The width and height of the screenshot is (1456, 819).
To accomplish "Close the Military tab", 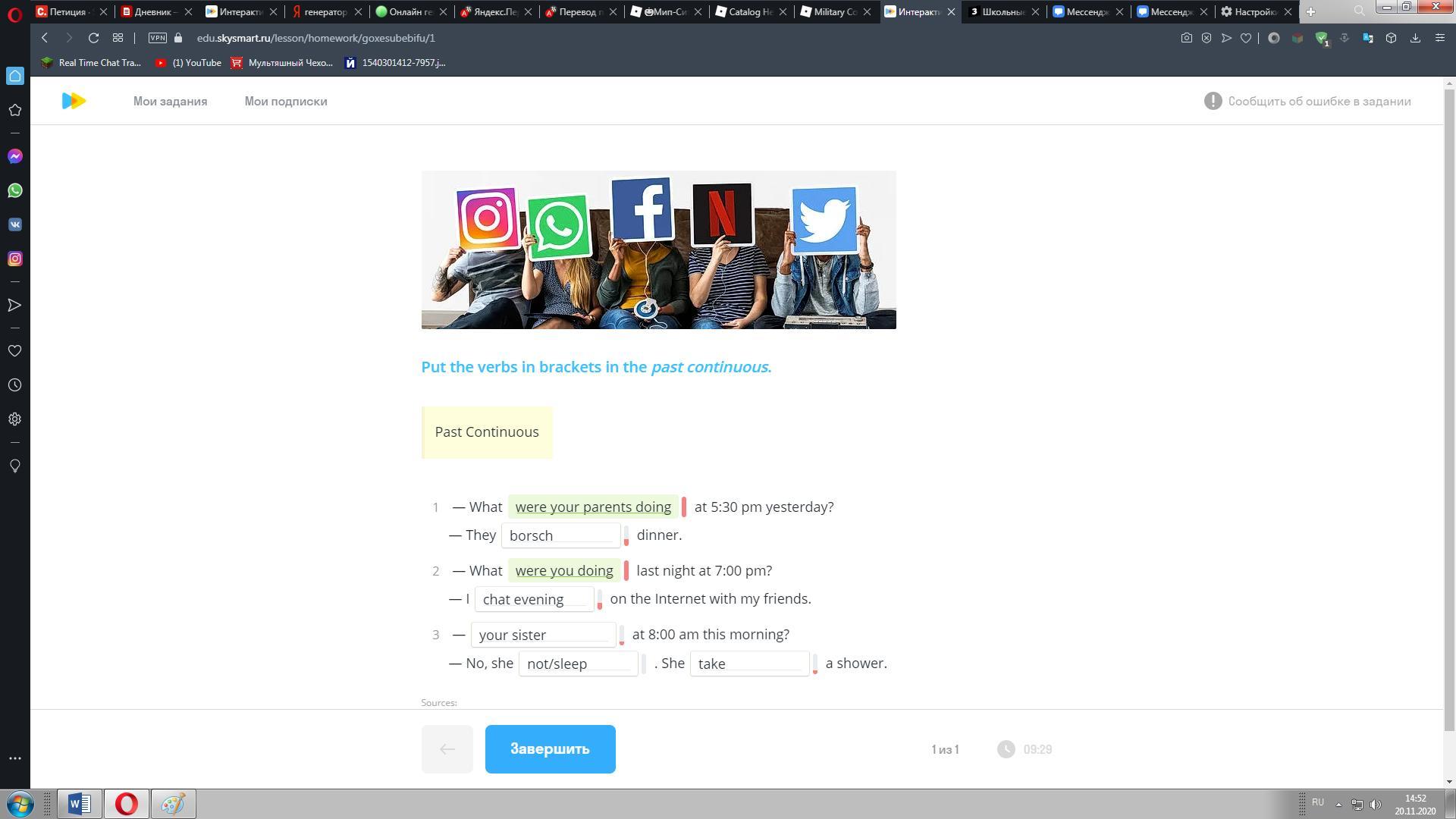I will (867, 12).
